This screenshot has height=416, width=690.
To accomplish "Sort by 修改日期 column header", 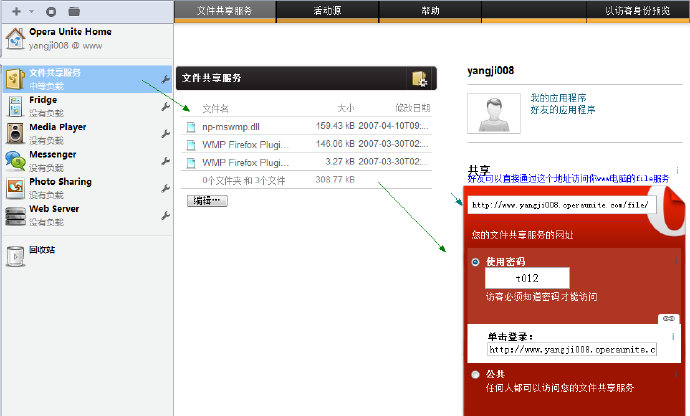I will click(x=412, y=108).
